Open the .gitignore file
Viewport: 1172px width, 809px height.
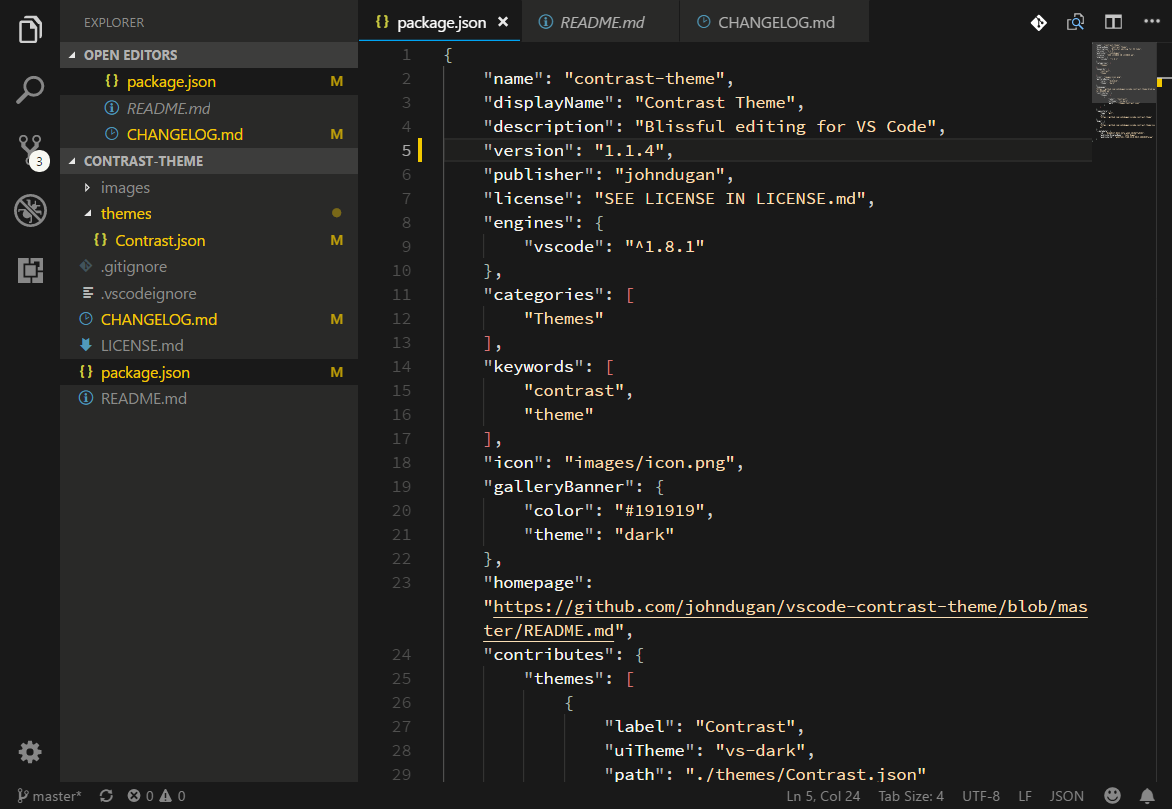[209, 267]
